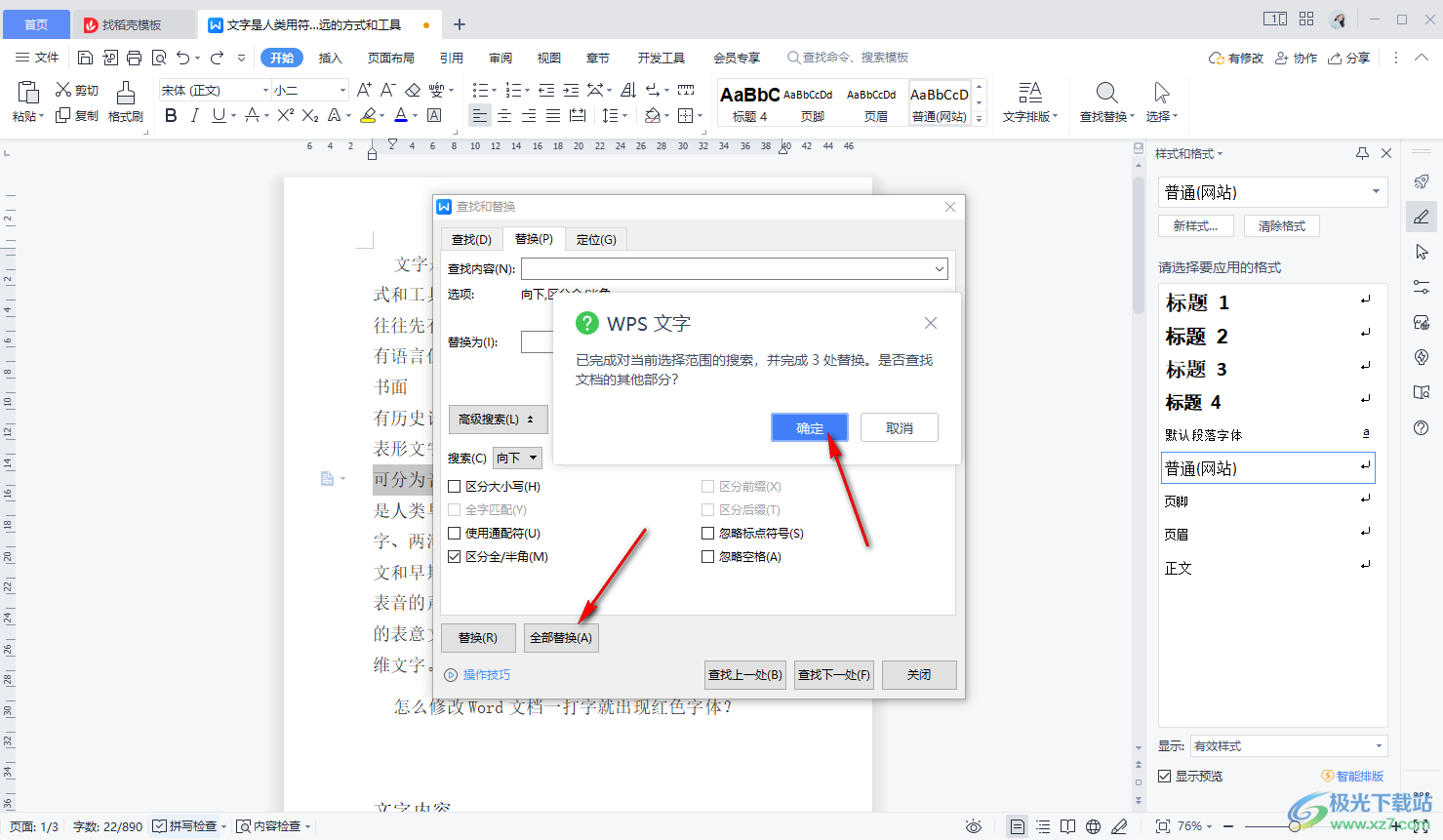This screenshot has width=1443, height=840.
Task: Increase paragraph indent
Action: (x=571, y=90)
